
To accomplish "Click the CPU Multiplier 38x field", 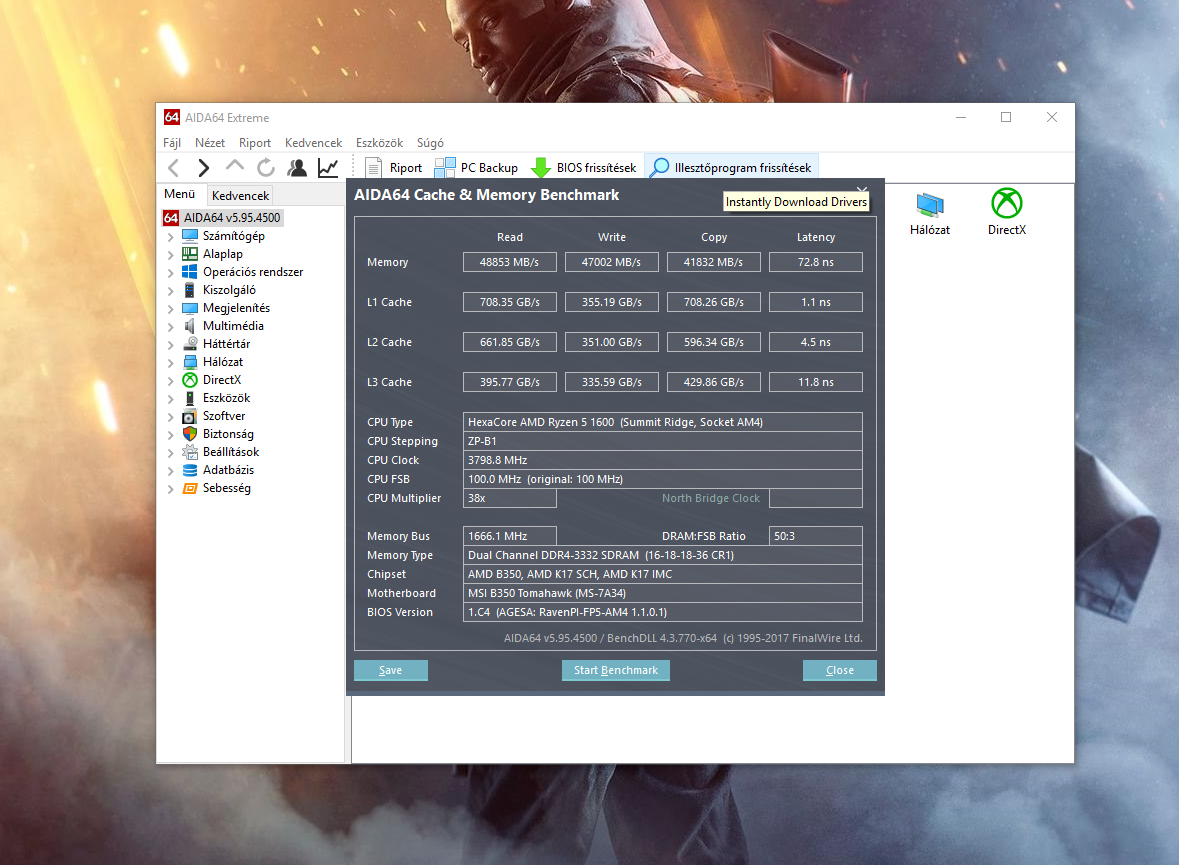I will pyautogui.click(x=510, y=499).
